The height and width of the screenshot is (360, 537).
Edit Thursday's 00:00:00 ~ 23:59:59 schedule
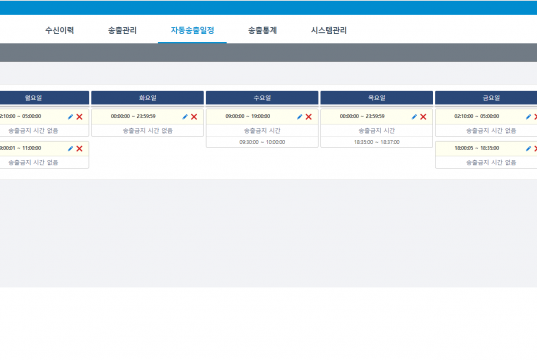pyautogui.click(x=414, y=117)
